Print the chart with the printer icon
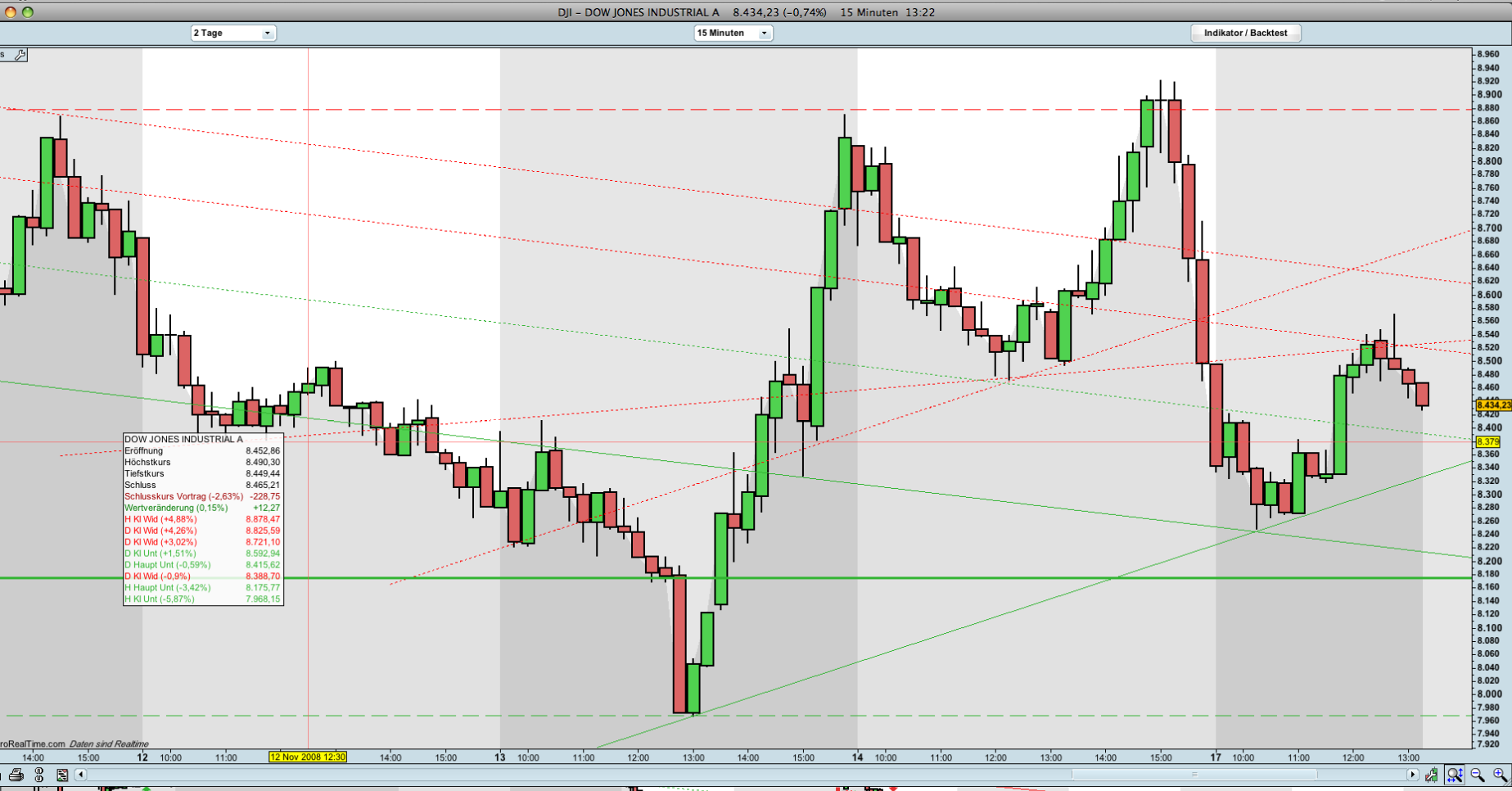This screenshot has width=1512, height=791. coord(16,775)
